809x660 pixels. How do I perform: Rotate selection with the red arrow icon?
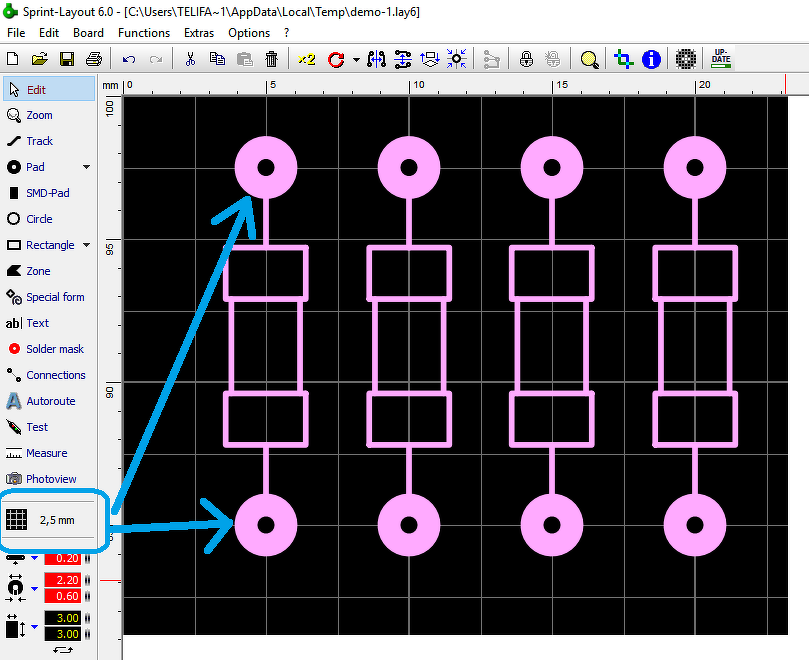tap(336, 59)
